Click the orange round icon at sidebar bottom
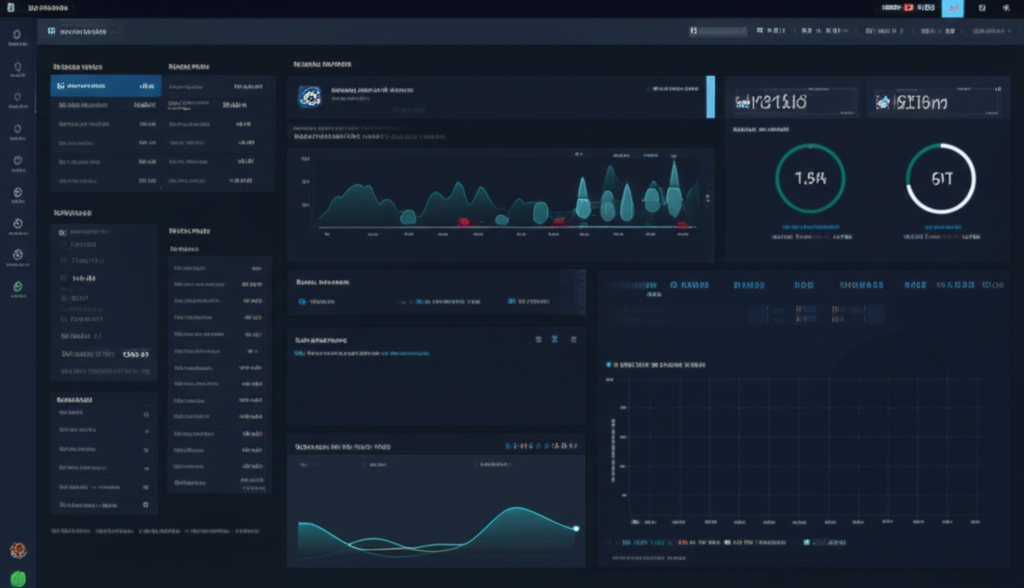The height and width of the screenshot is (588, 1024). tap(17, 549)
